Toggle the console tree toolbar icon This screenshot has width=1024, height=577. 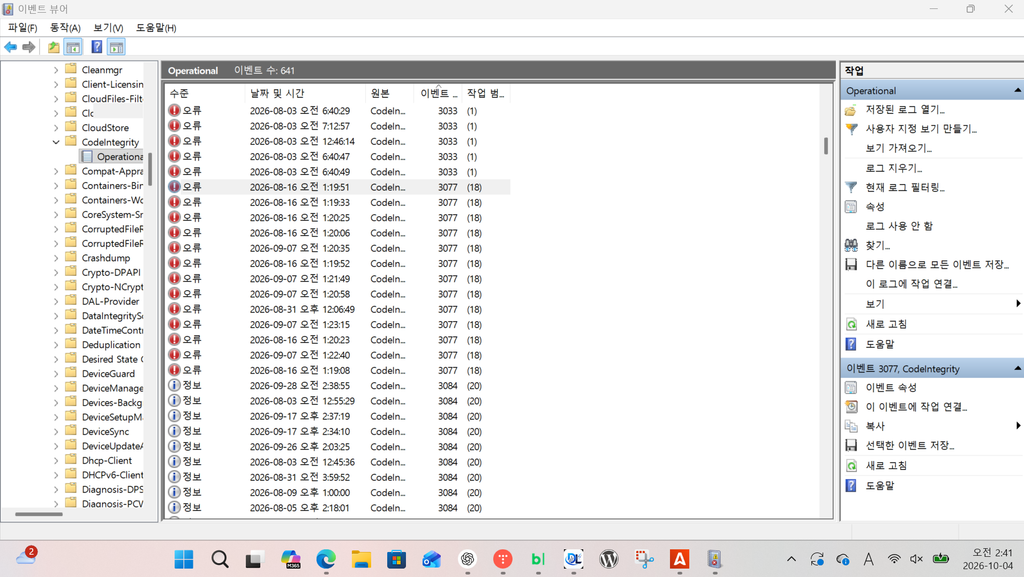[73, 47]
